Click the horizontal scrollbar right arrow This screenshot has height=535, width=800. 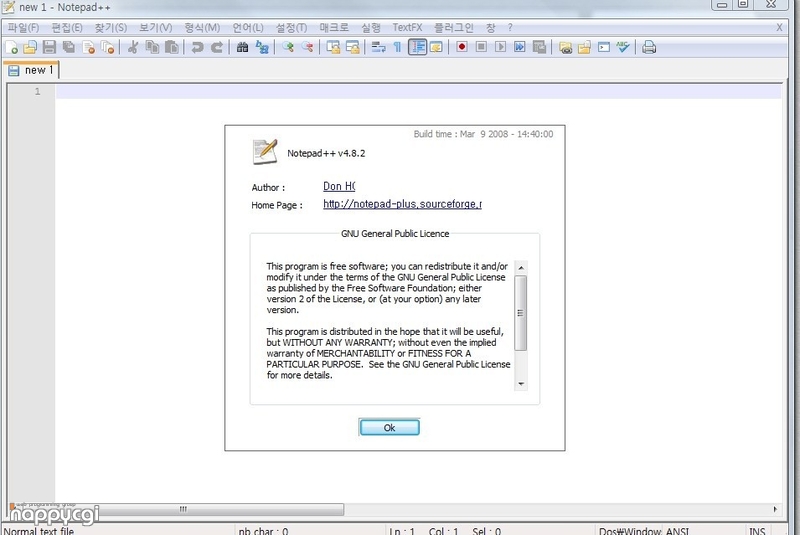[775, 509]
